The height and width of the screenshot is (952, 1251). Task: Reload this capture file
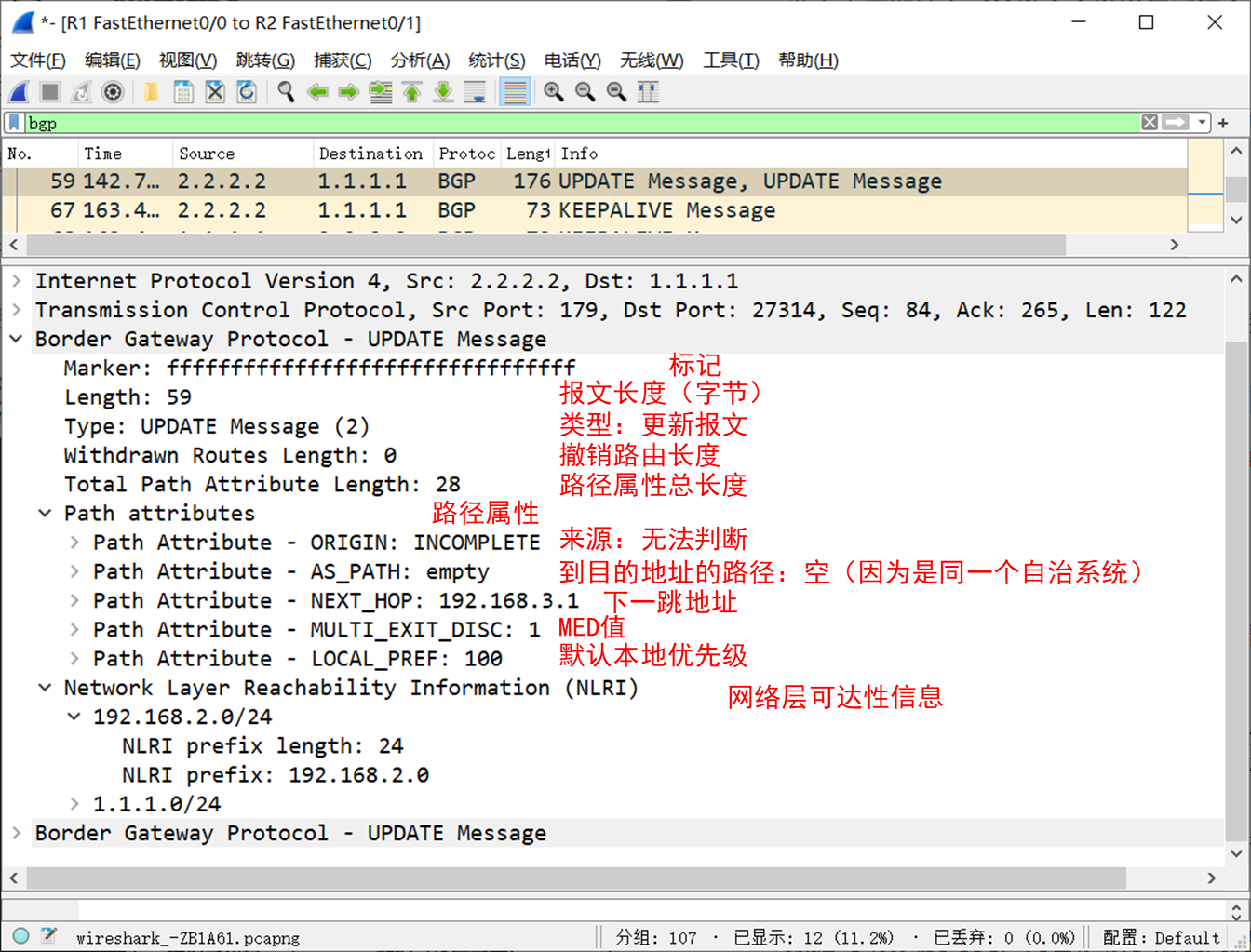[x=247, y=91]
